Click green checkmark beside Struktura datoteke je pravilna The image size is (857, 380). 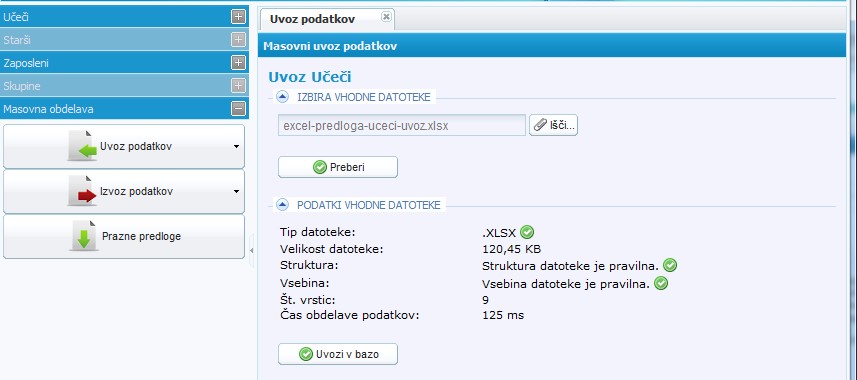pyautogui.click(x=670, y=266)
